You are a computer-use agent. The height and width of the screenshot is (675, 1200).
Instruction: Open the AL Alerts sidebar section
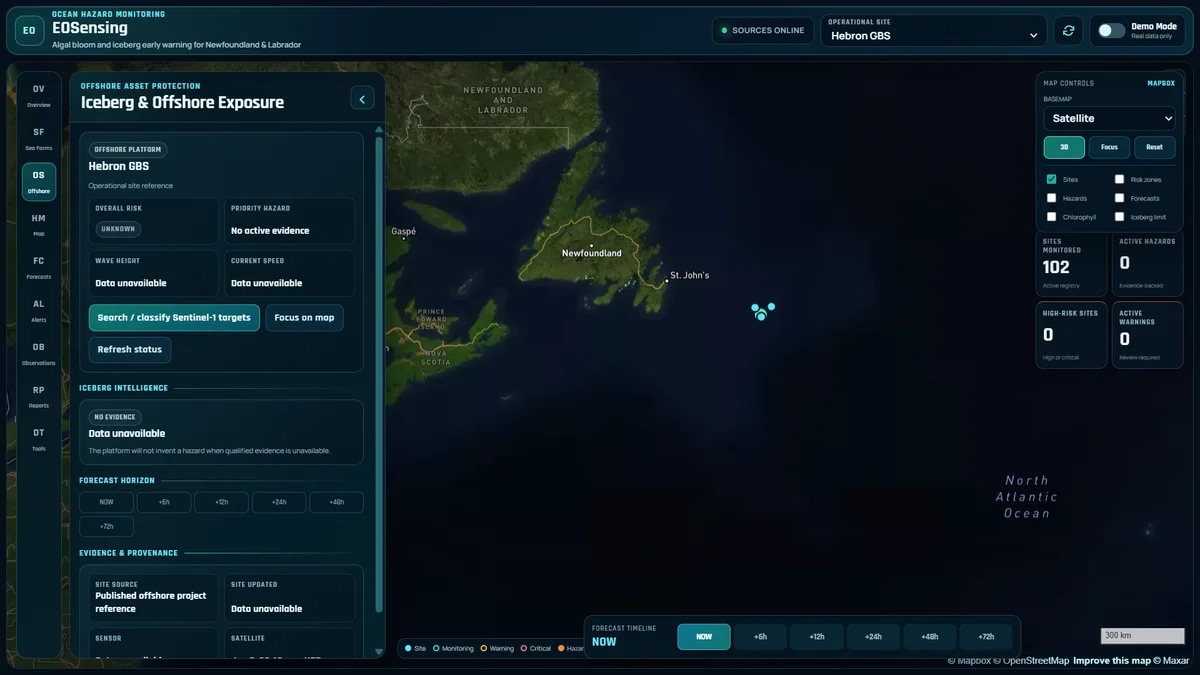[39, 311]
